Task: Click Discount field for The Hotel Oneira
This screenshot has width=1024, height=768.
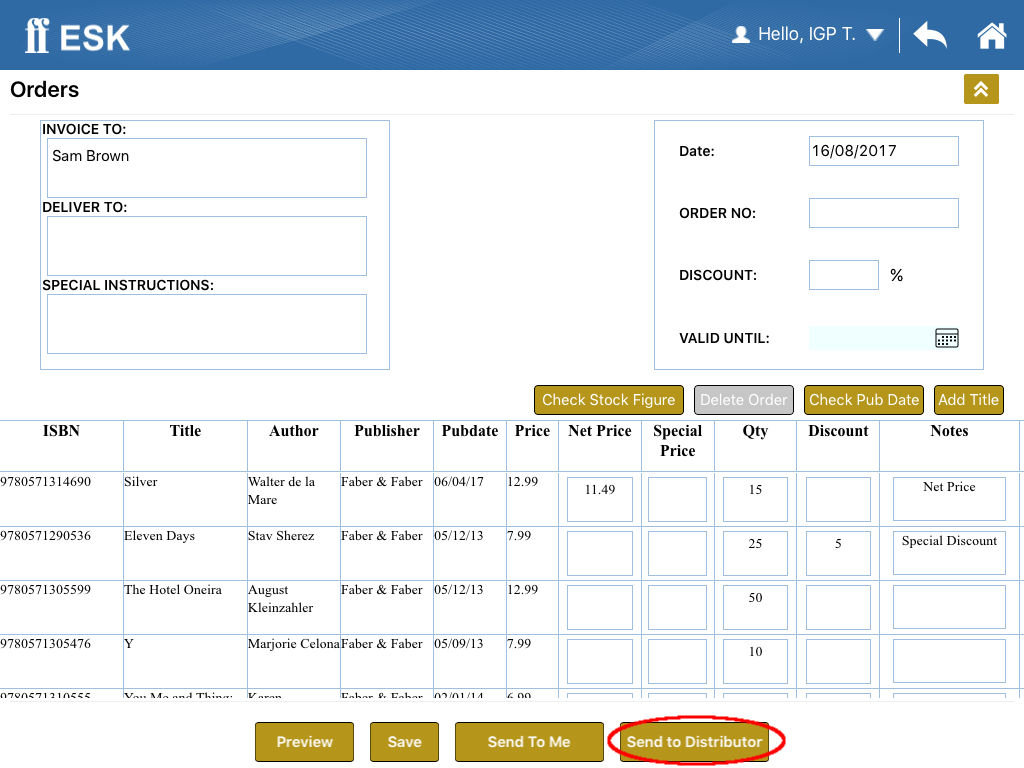Action: click(838, 607)
